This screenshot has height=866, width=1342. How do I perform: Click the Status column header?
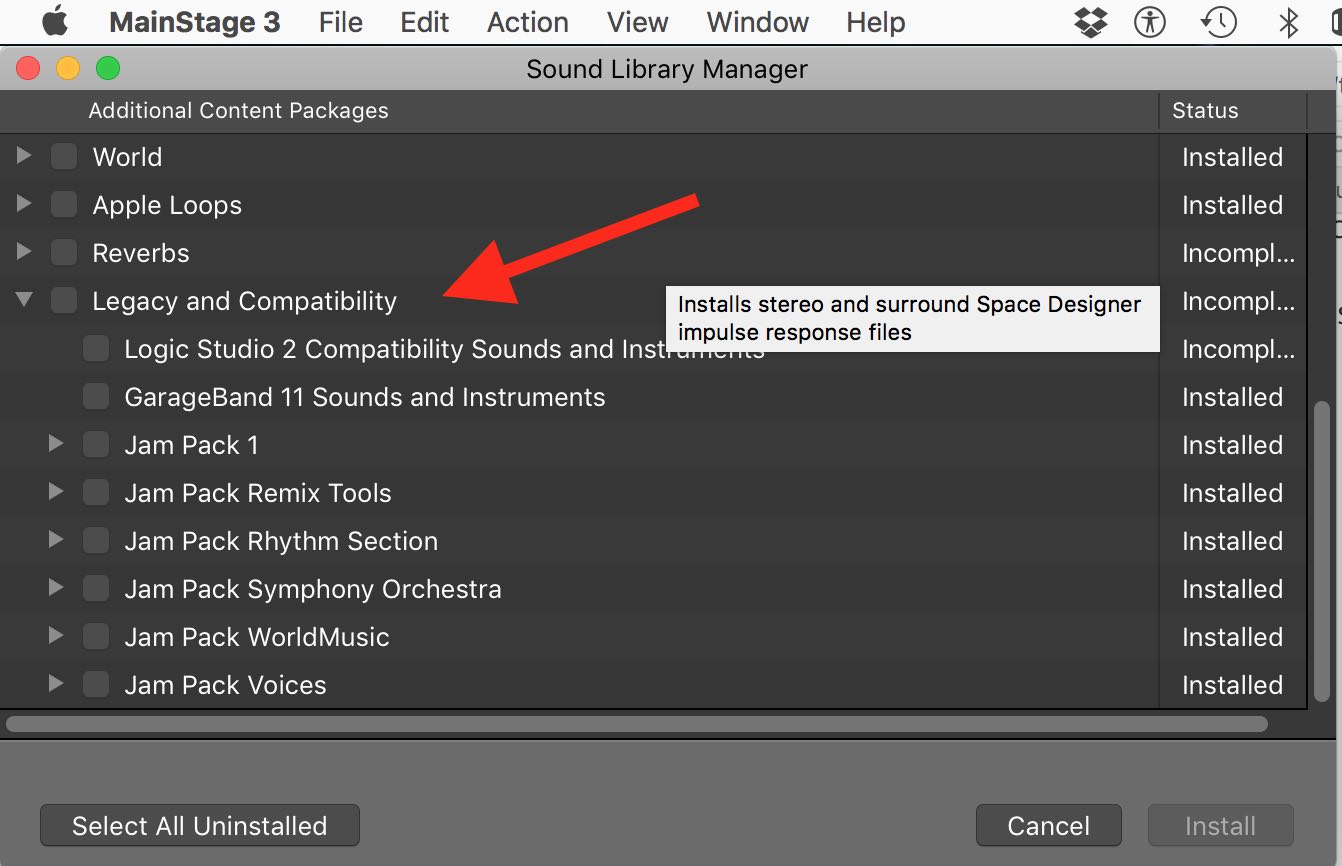[x=1205, y=111]
